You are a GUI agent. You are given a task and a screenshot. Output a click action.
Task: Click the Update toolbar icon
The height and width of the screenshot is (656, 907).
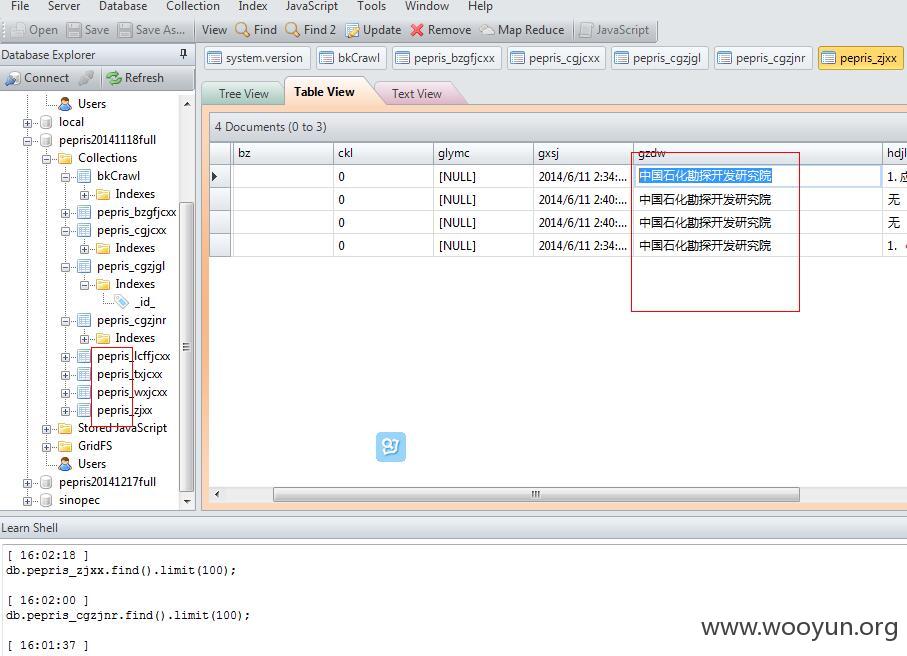tap(352, 30)
